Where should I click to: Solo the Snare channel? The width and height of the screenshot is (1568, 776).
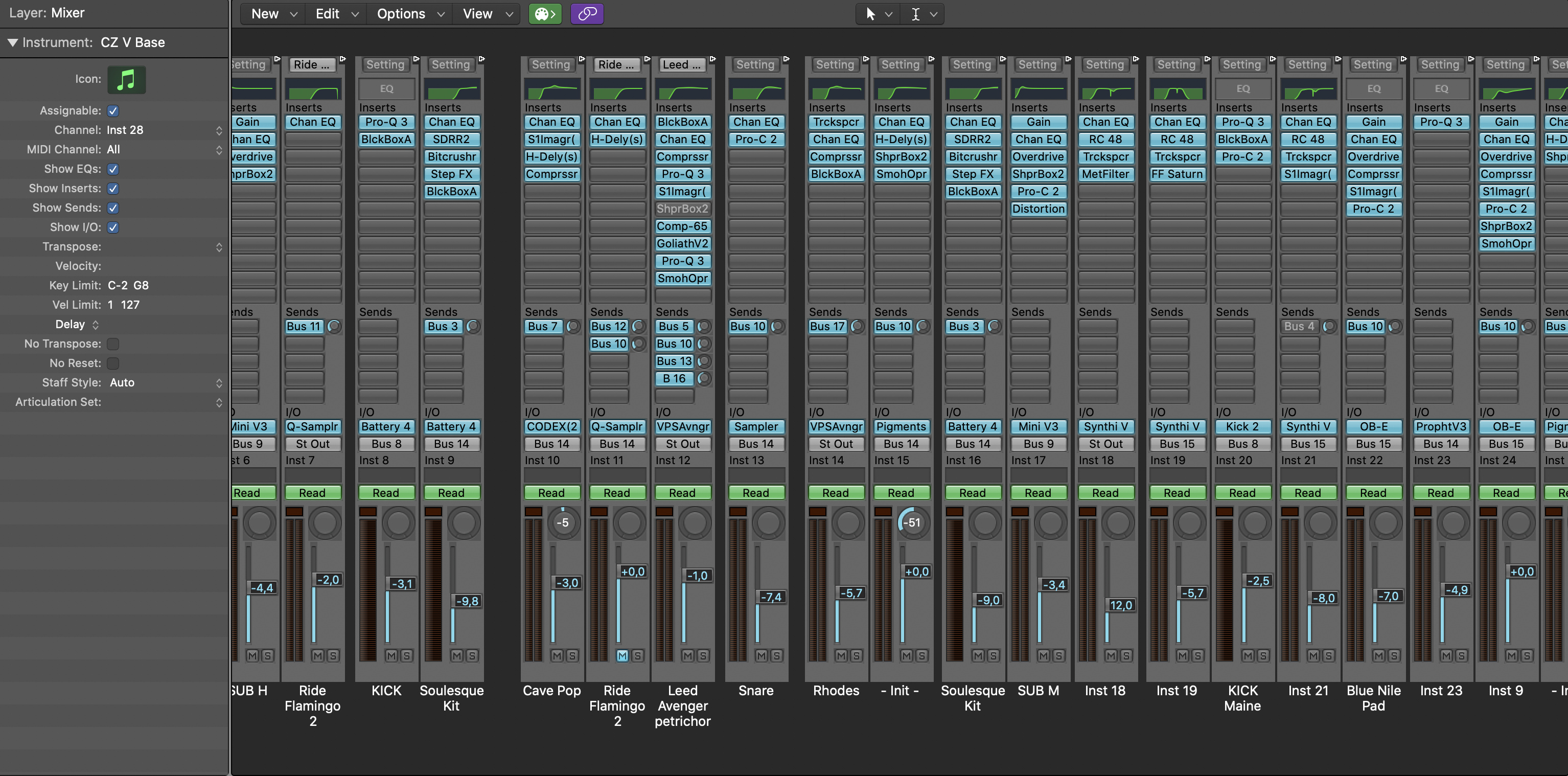pos(776,655)
